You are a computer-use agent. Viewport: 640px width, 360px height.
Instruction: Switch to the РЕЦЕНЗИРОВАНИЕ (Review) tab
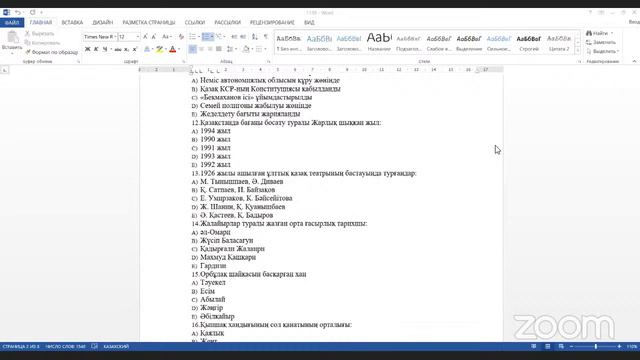coord(272,23)
